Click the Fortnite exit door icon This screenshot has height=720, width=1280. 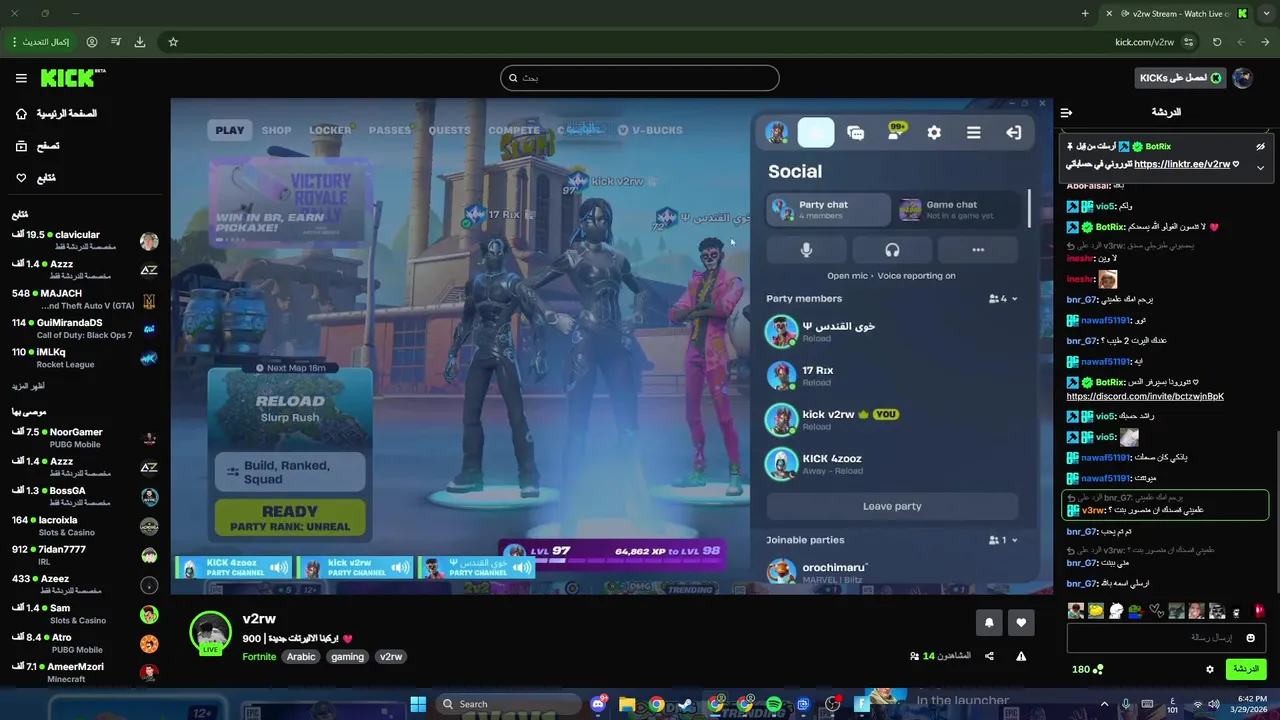coord(1013,132)
